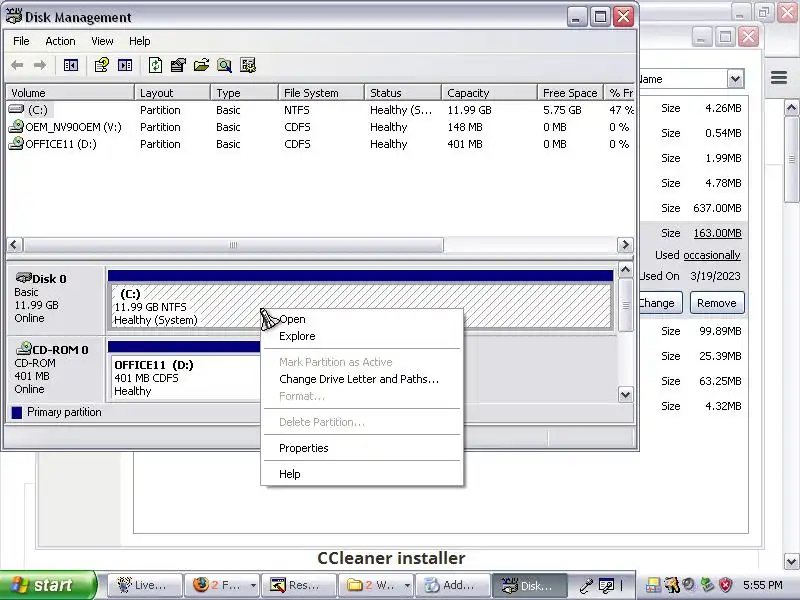Open the Action menu
This screenshot has width=800, height=600.
[60, 41]
